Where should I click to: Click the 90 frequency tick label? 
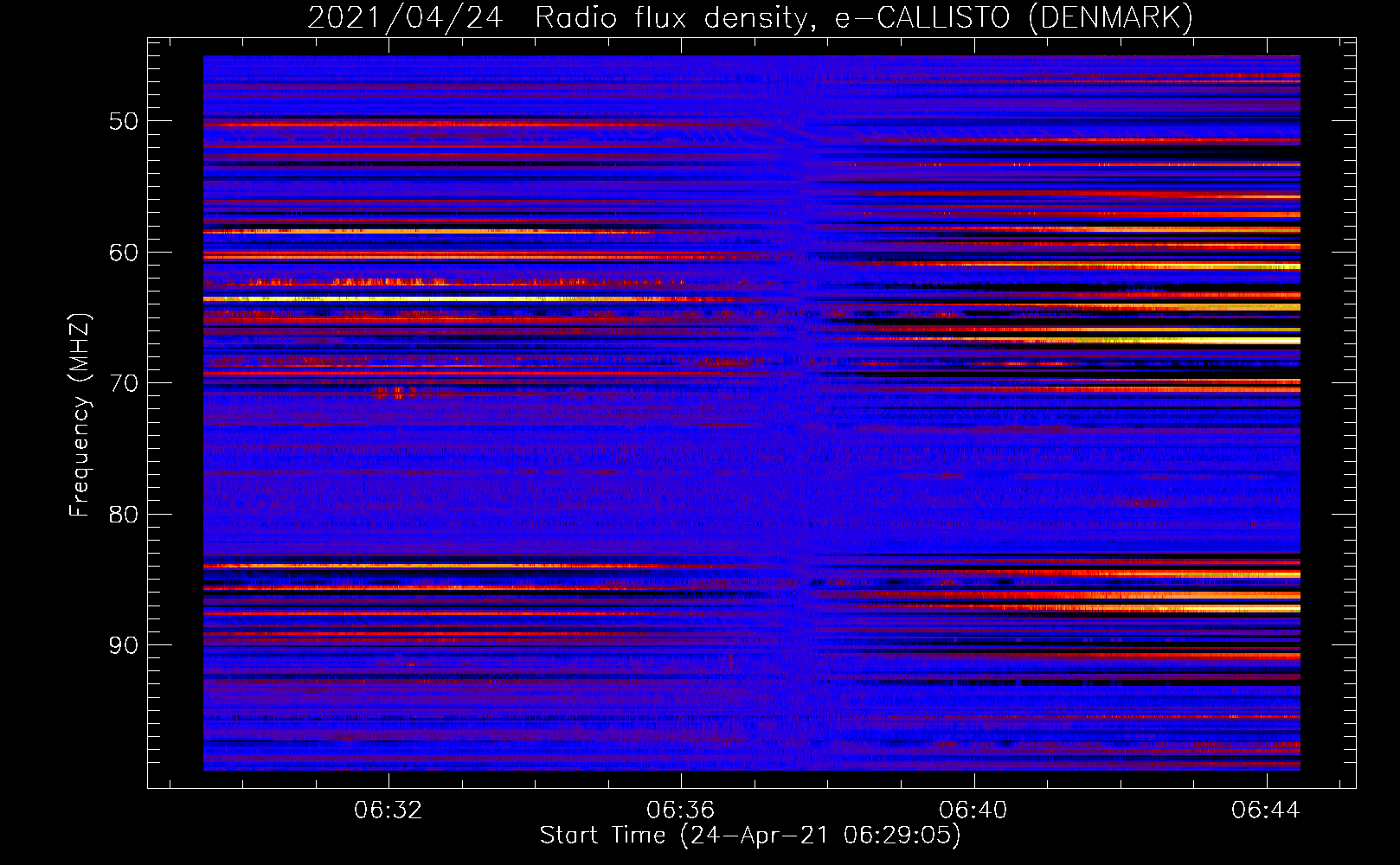pyautogui.click(x=123, y=645)
